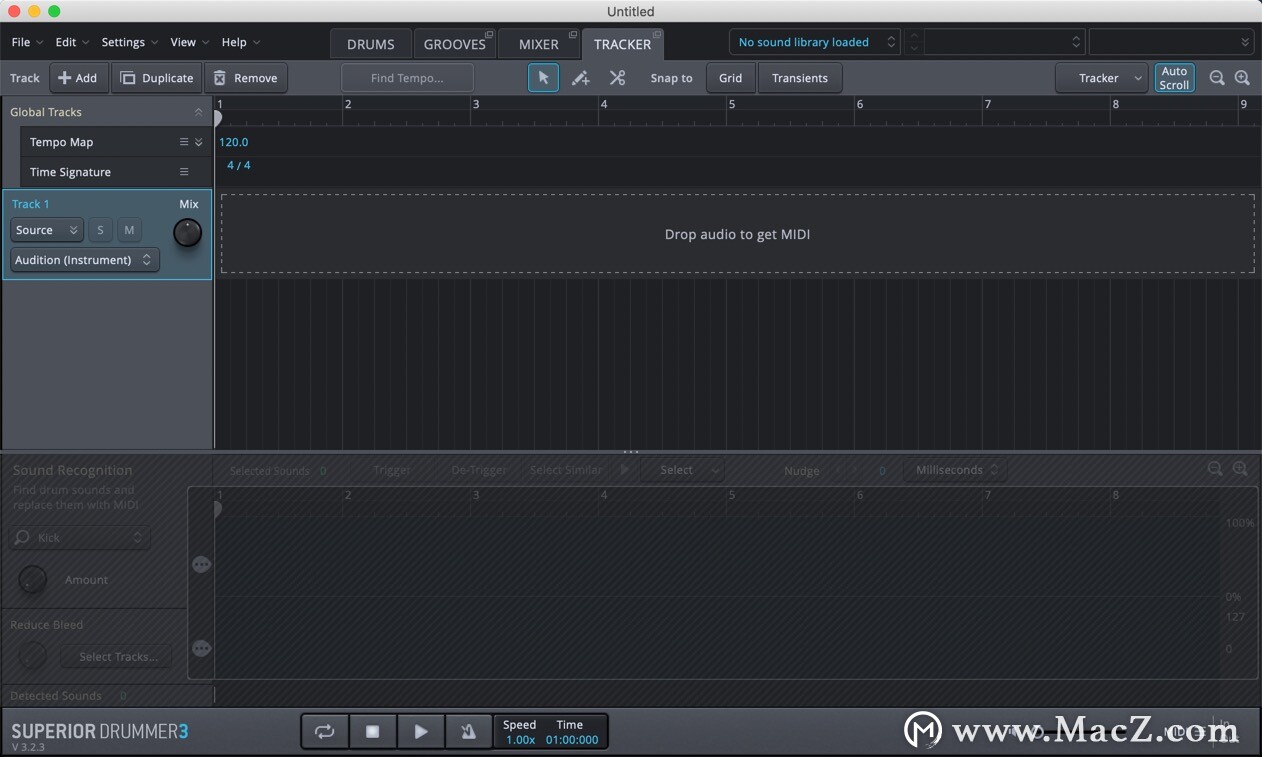Zoom out the tracker timeline
This screenshot has height=757, width=1262.
point(1217,78)
